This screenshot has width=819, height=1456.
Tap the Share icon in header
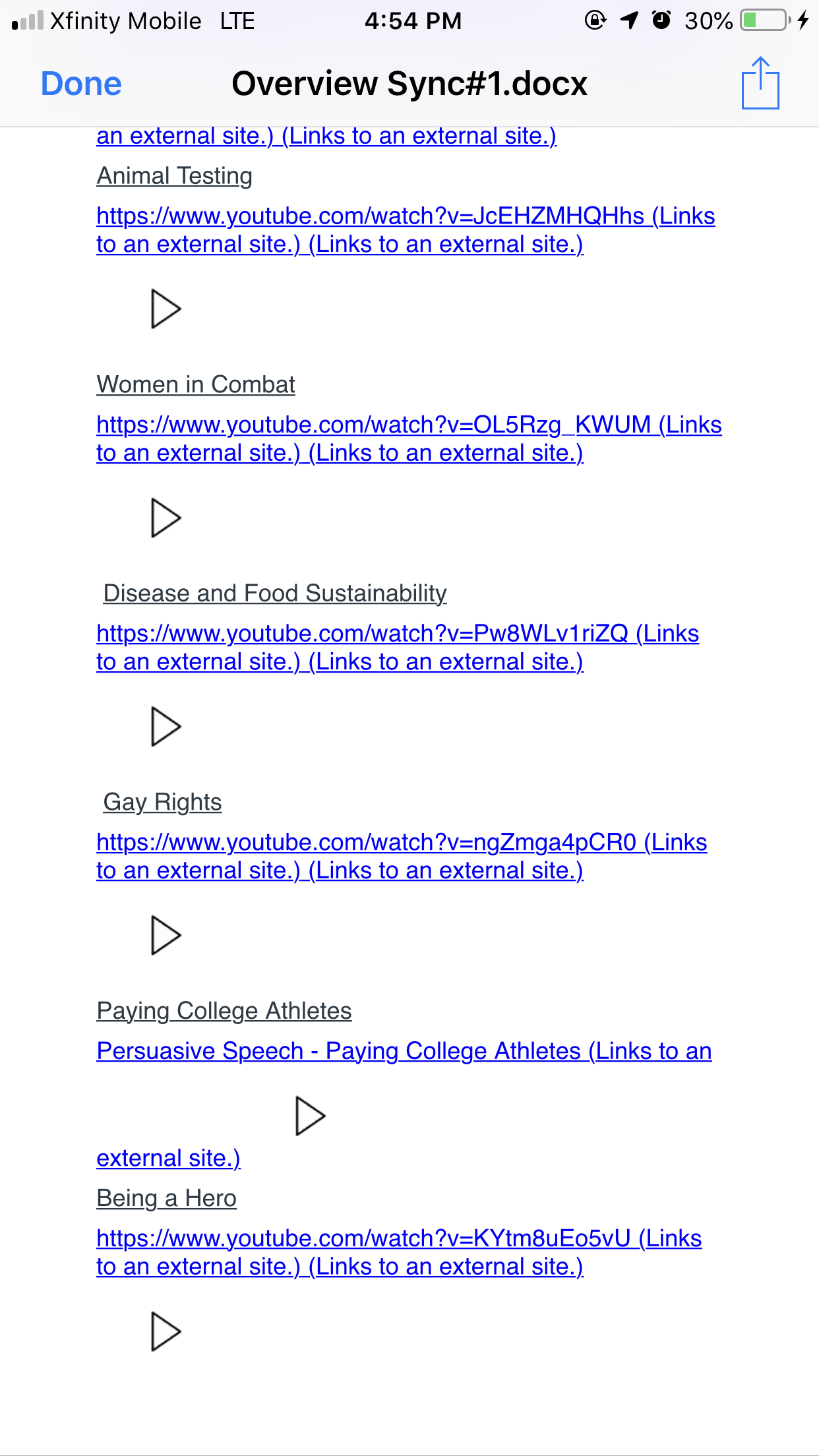(760, 83)
